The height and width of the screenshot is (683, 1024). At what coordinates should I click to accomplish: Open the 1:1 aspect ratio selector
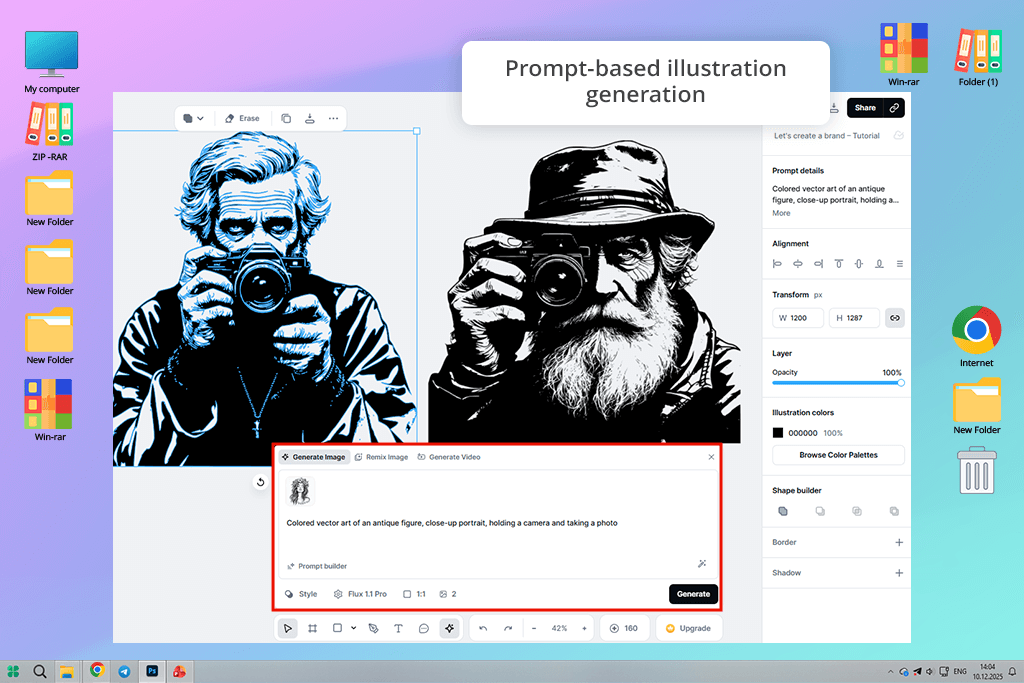414,594
